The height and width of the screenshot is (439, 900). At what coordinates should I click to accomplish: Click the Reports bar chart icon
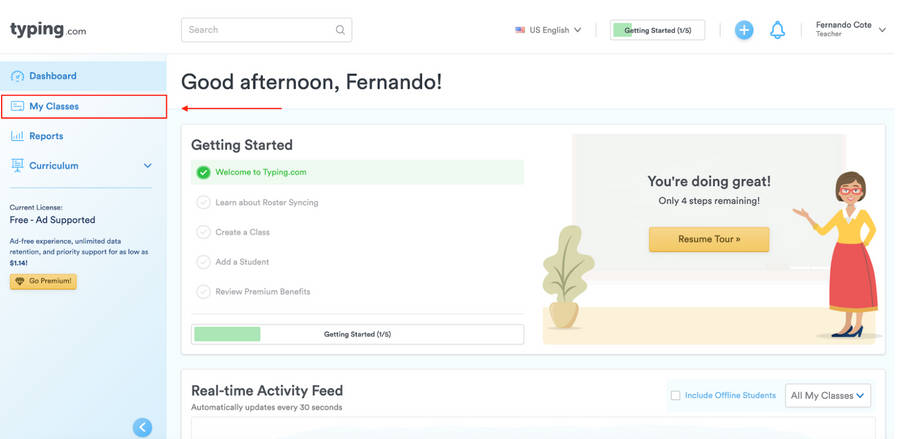[17, 136]
